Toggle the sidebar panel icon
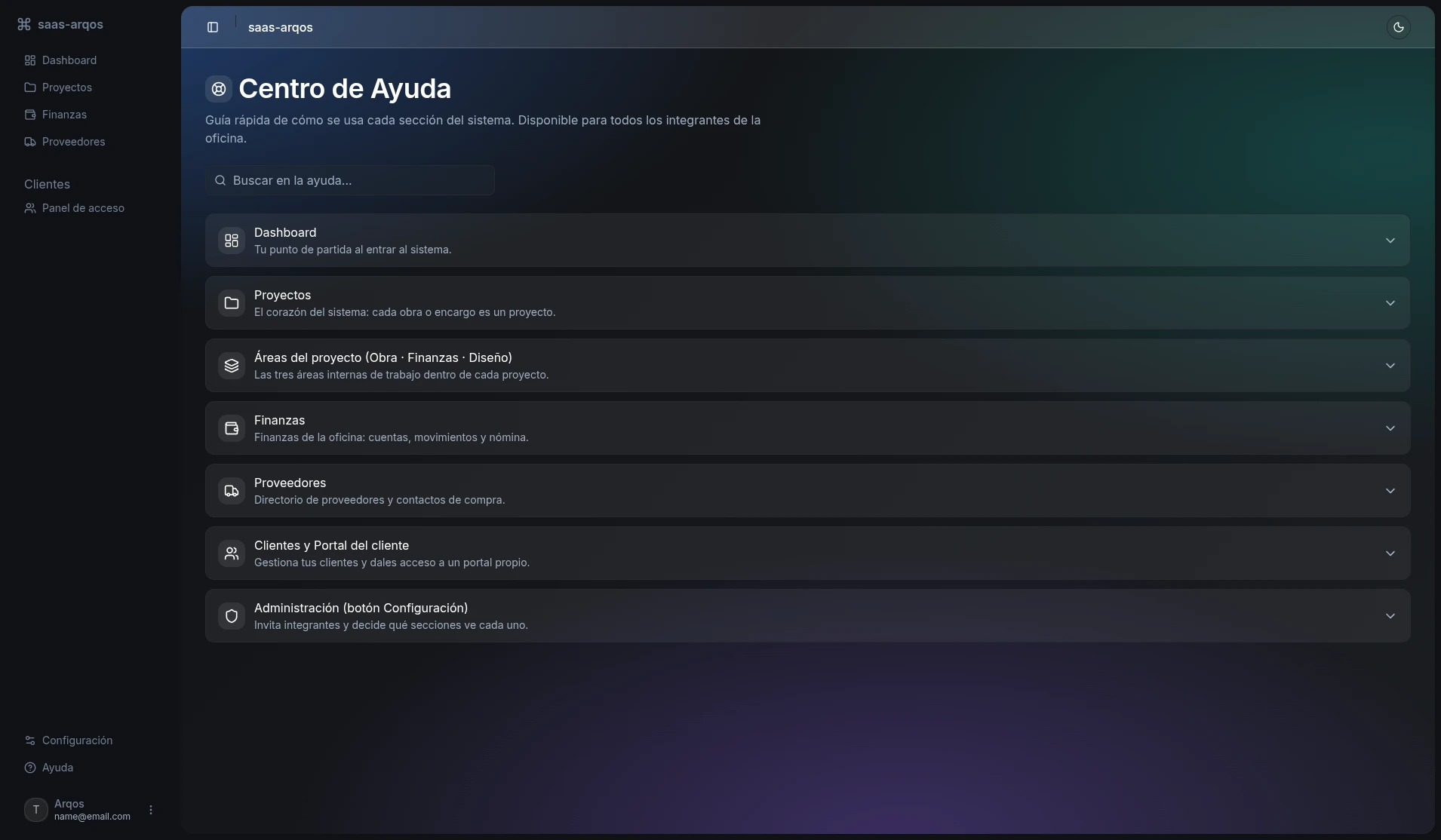Image resolution: width=1441 pixels, height=840 pixels. pyautogui.click(x=213, y=27)
